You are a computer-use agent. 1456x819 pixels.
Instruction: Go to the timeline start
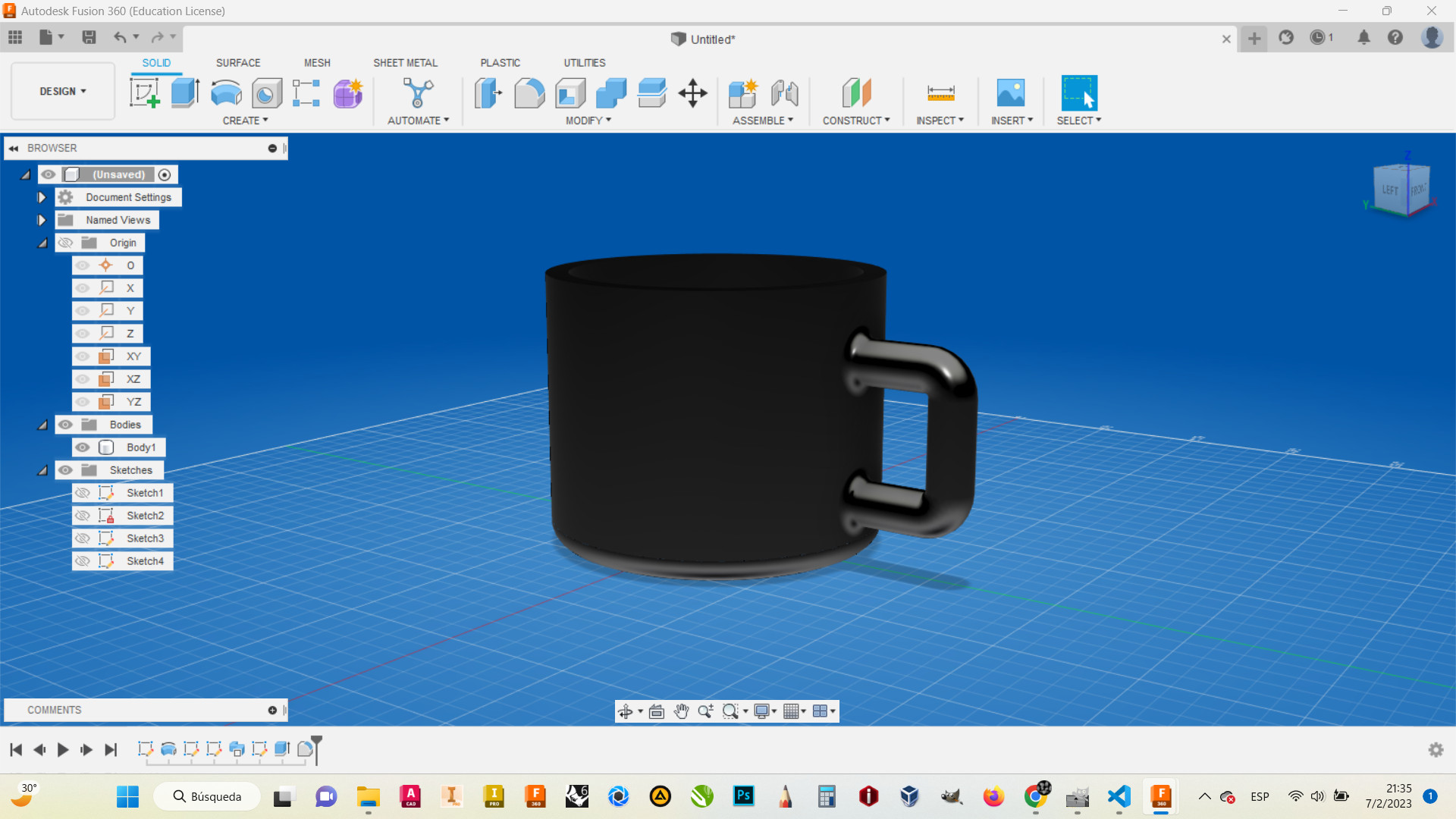[16, 750]
